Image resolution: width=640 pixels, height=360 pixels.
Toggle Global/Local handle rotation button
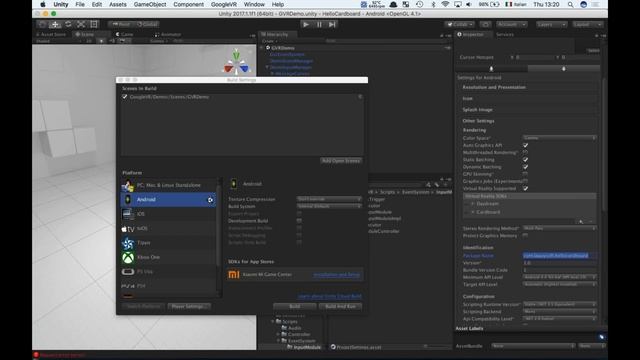click(147, 24)
